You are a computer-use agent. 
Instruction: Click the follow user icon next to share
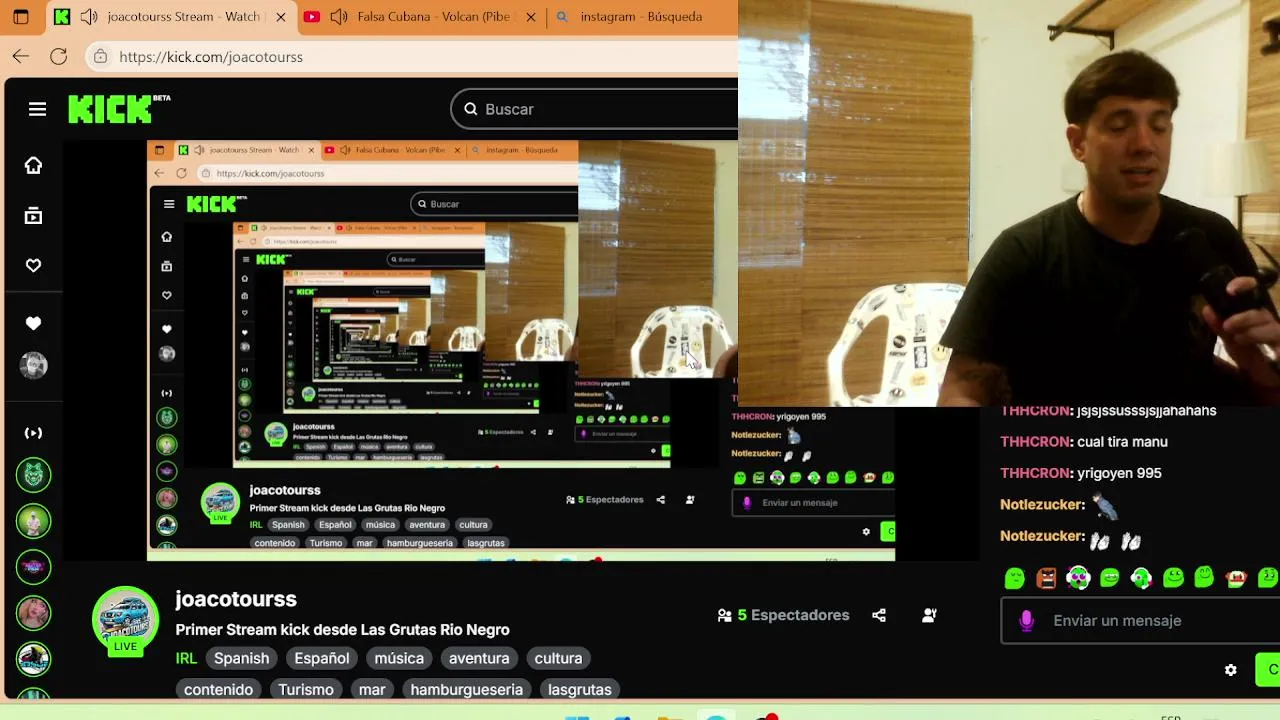[929, 615]
